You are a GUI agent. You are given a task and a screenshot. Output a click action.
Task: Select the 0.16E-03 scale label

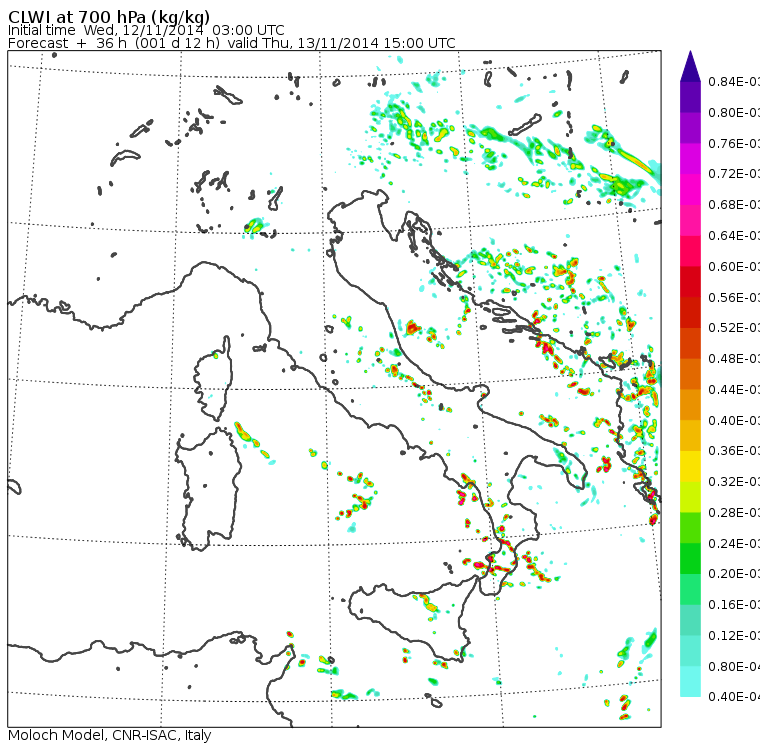pos(734,606)
